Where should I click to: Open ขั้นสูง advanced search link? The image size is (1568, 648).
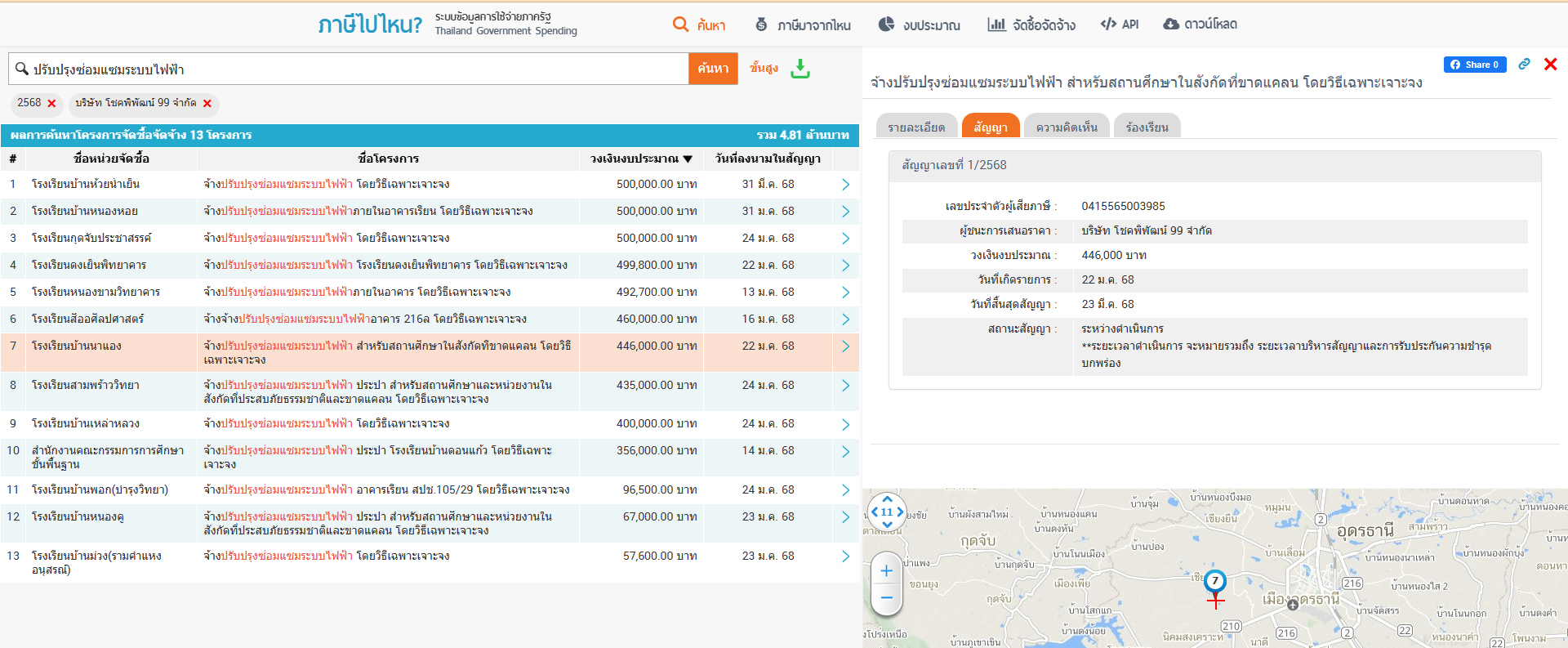[764, 68]
